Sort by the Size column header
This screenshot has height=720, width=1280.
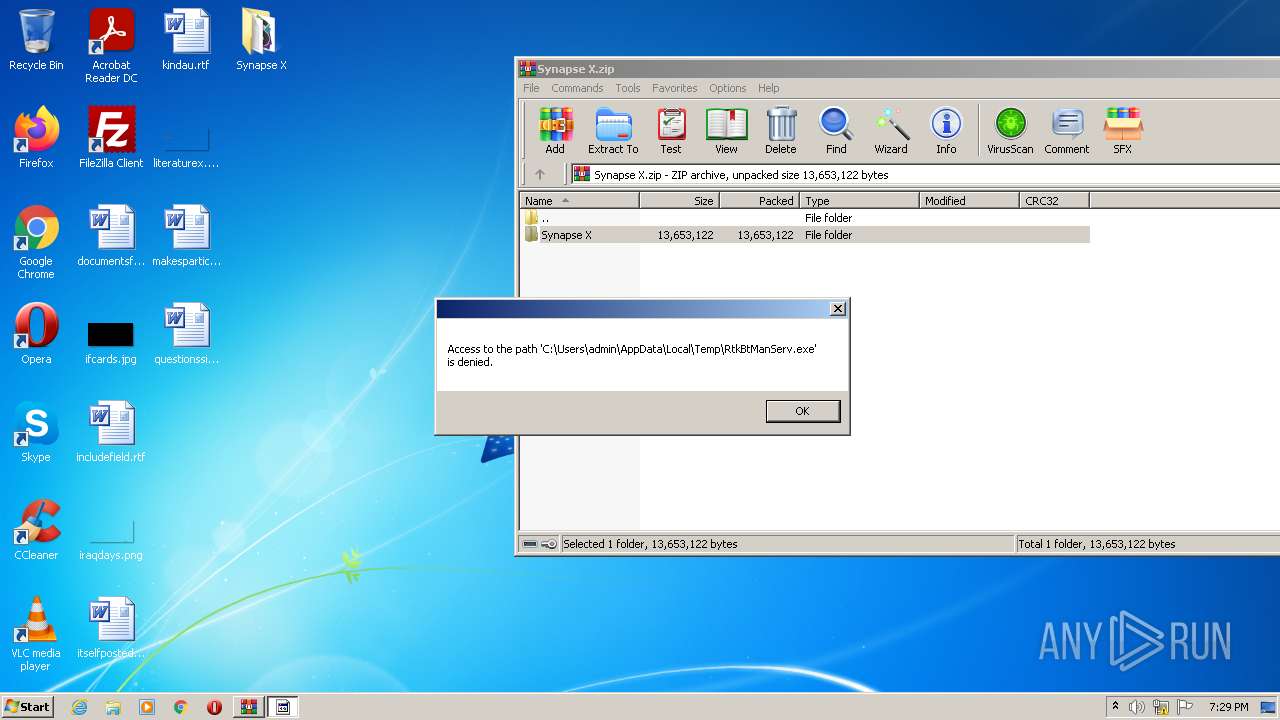680,201
